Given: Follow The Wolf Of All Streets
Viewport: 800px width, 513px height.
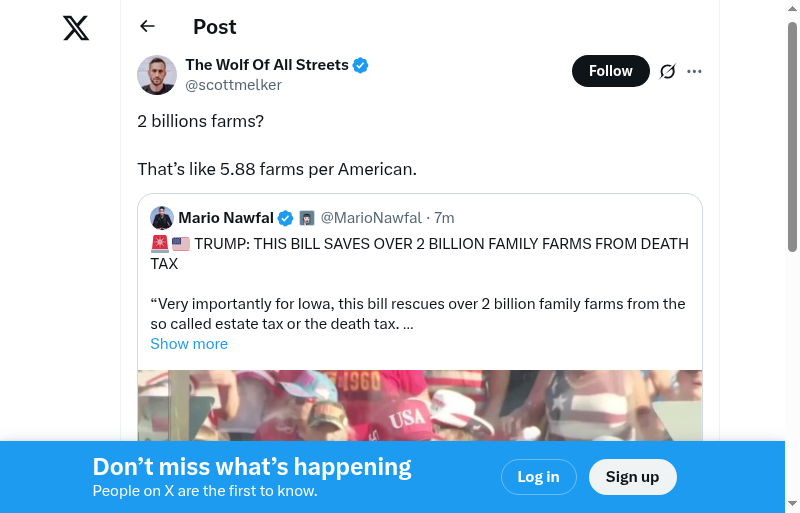Looking at the screenshot, I should coord(610,71).
